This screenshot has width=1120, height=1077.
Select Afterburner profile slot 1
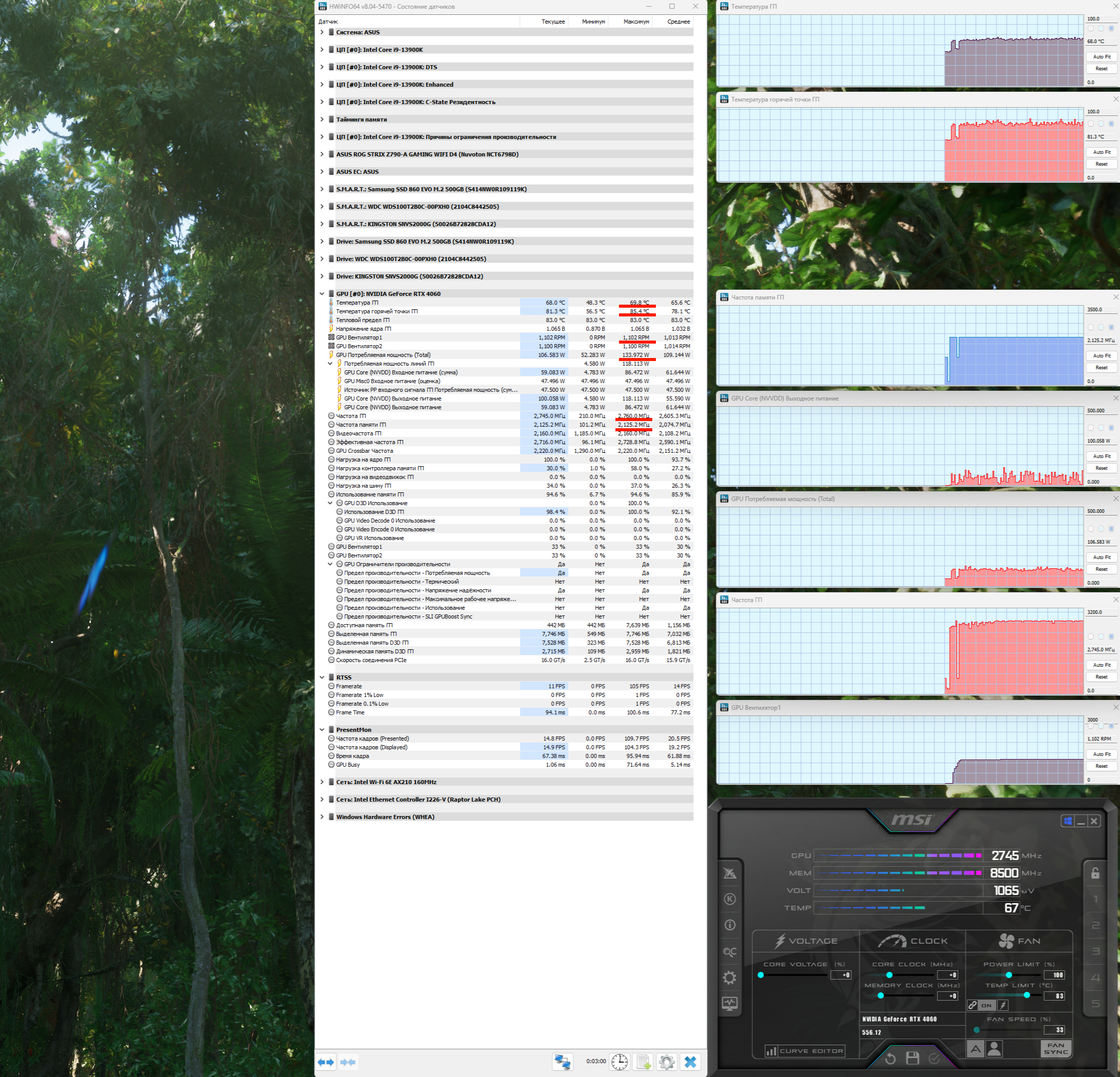coord(1095,900)
